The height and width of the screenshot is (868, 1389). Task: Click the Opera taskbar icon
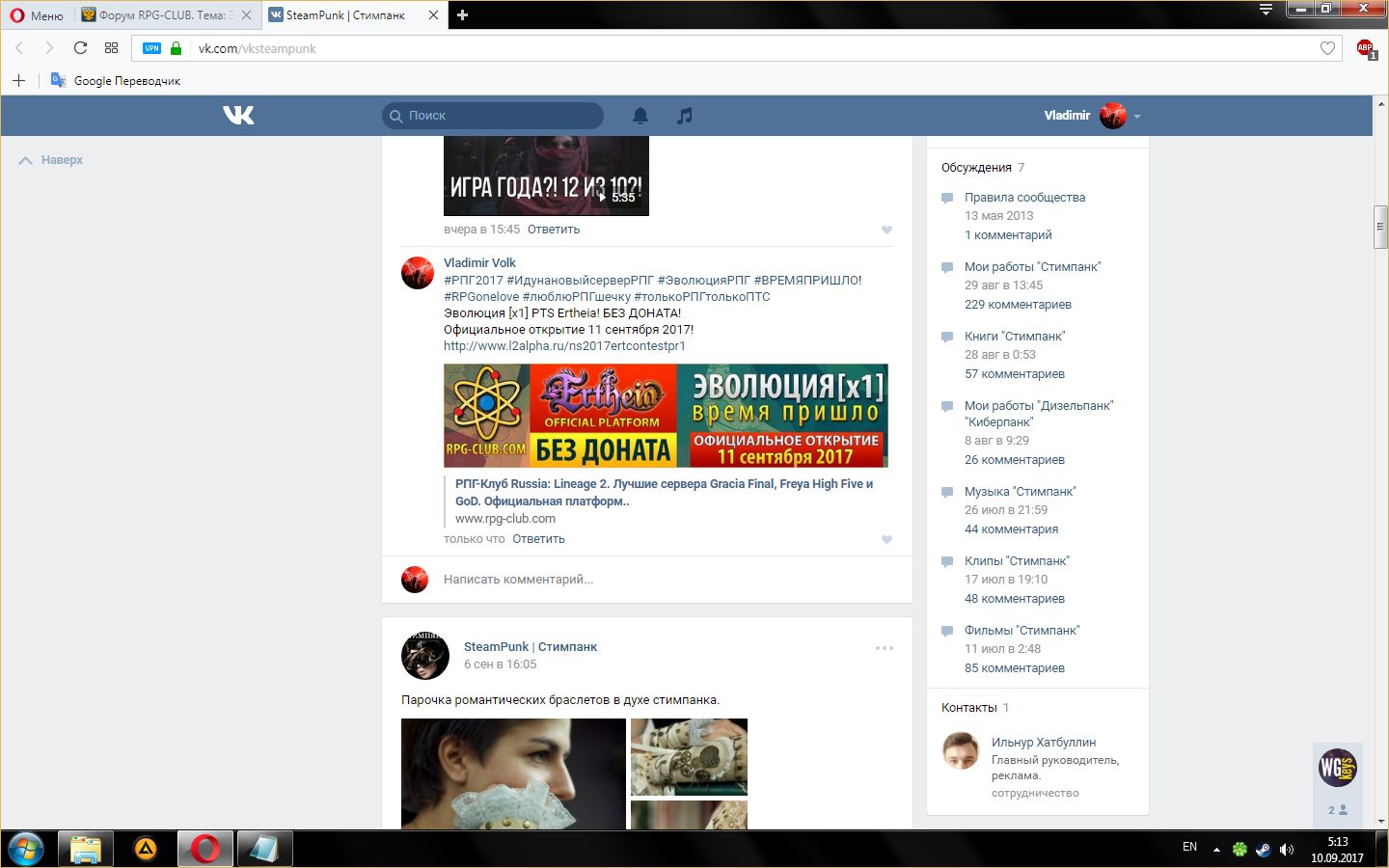tap(204, 849)
